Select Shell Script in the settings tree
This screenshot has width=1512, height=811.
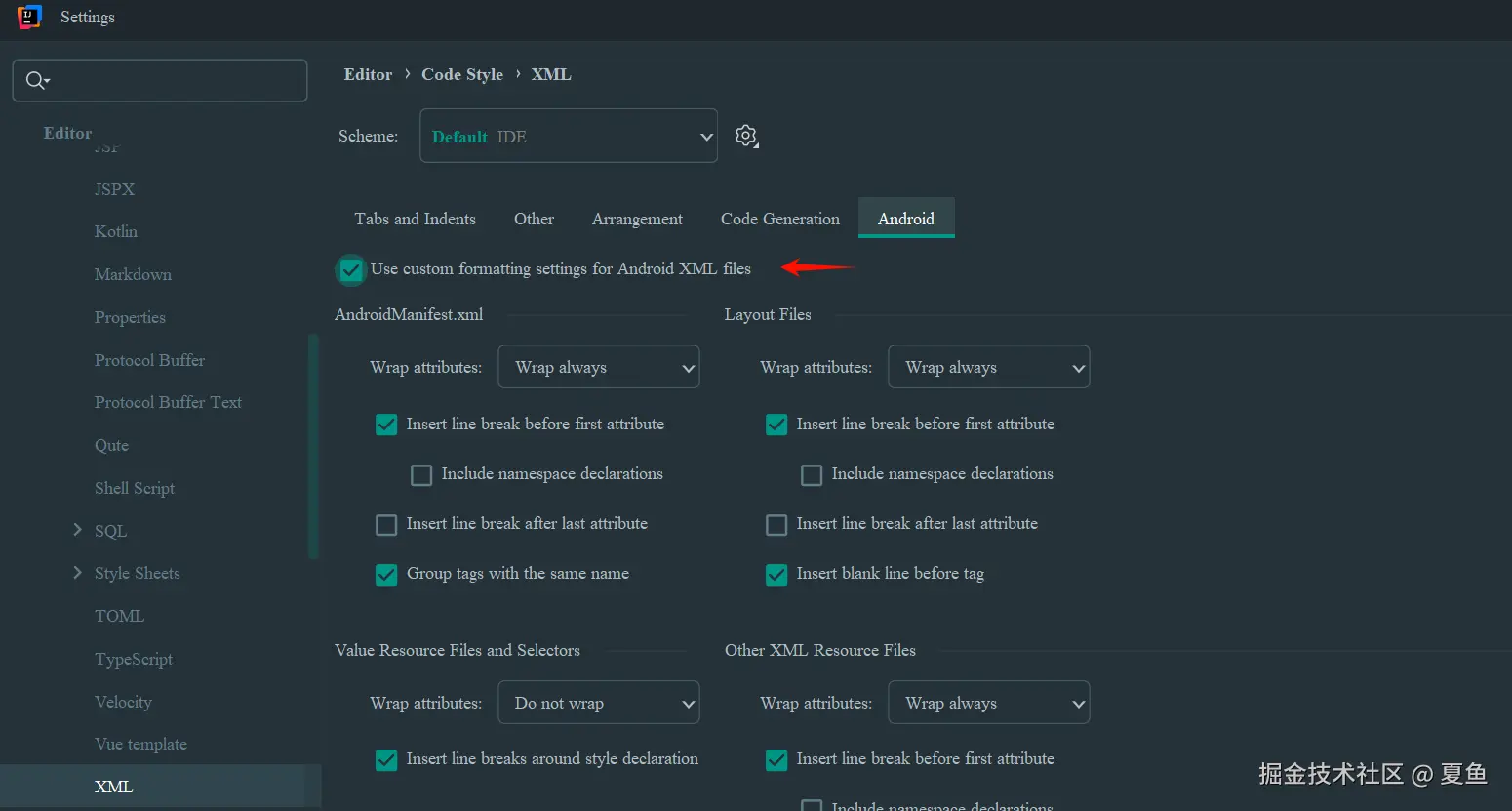point(135,488)
